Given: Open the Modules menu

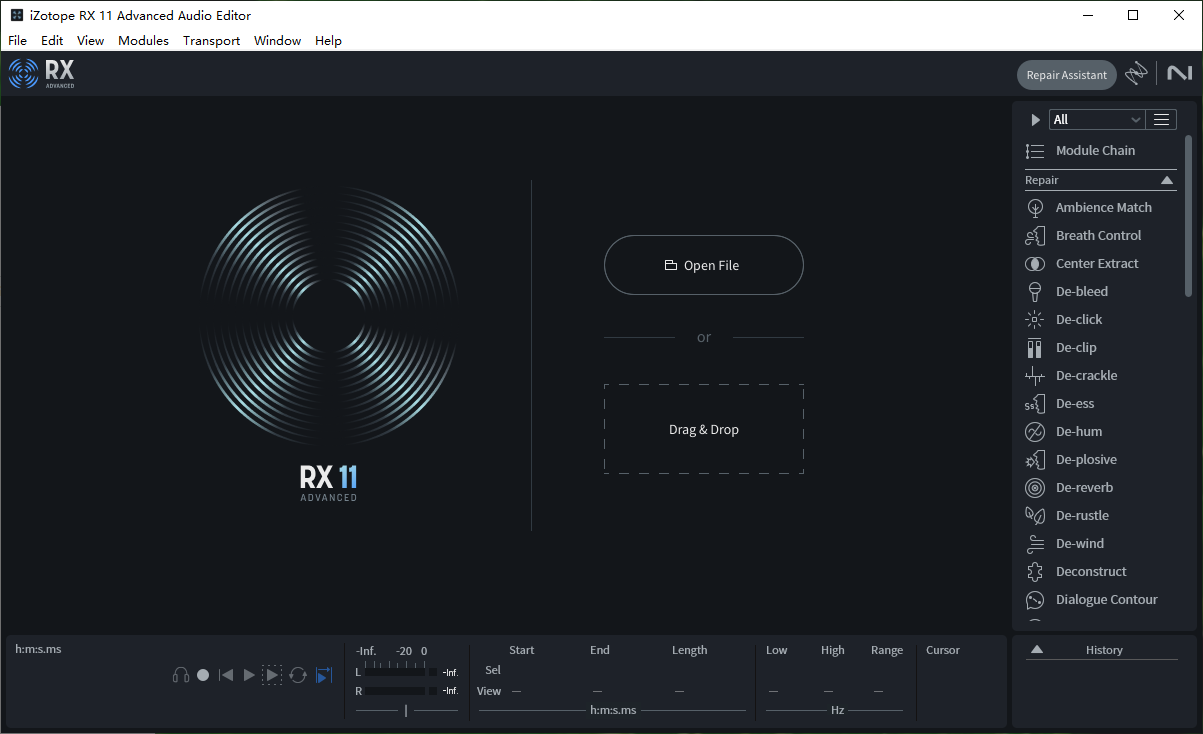Looking at the screenshot, I should tap(143, 40).
